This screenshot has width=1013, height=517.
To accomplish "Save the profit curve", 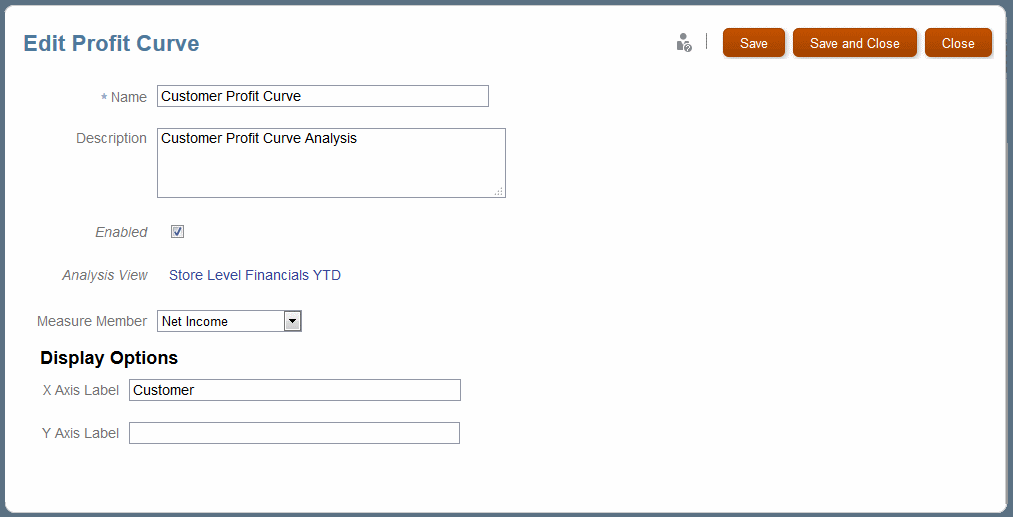I will click(x=754, y=43).
